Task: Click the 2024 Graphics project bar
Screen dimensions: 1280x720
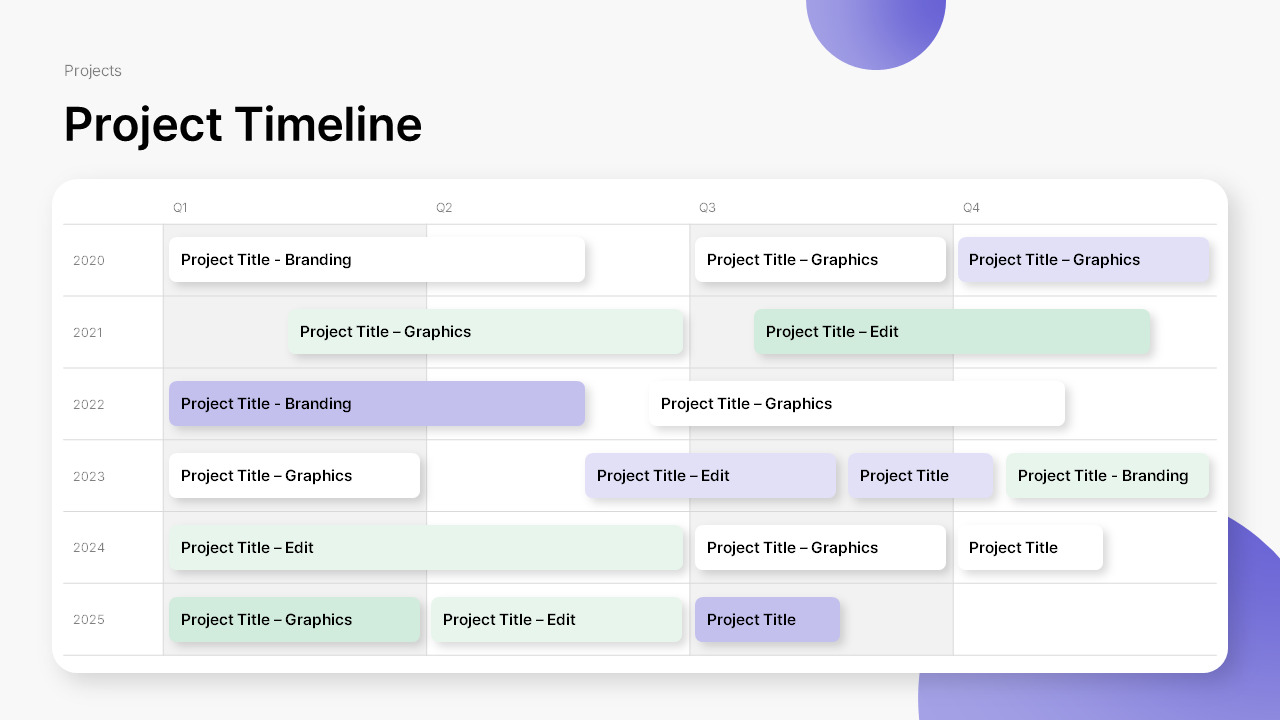Action: 820,548
